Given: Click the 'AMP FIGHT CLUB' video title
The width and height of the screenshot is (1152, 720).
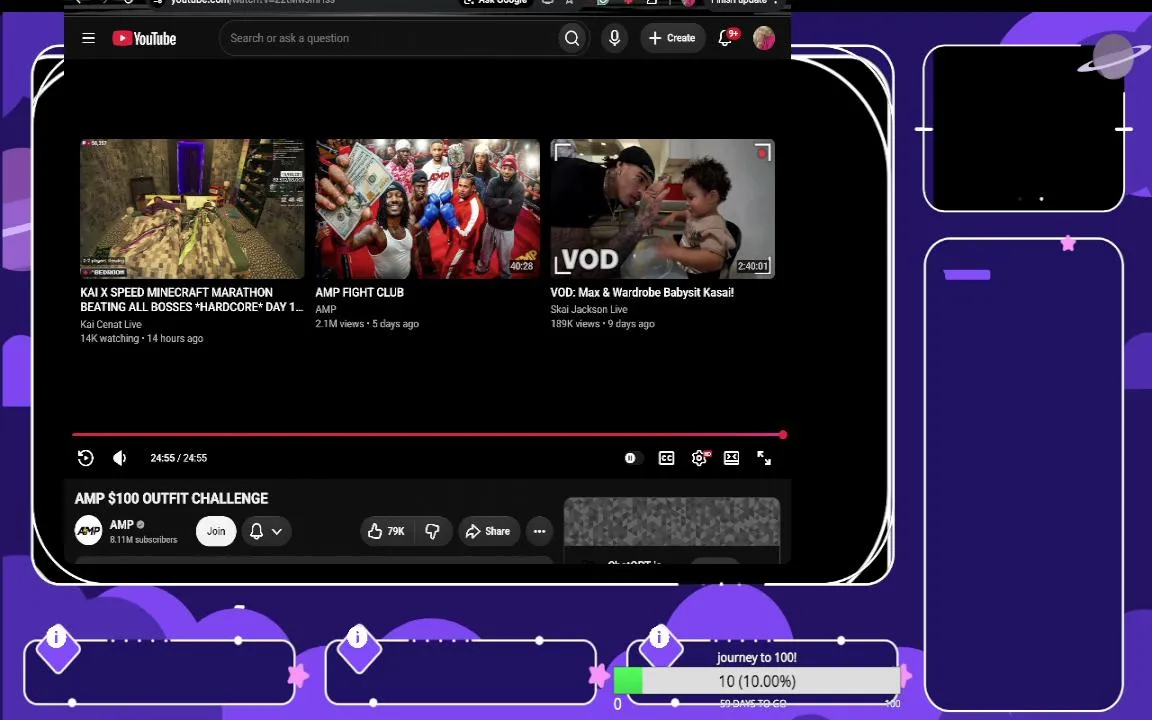Looking at the screenshot, I should click(x=359, y=292).
